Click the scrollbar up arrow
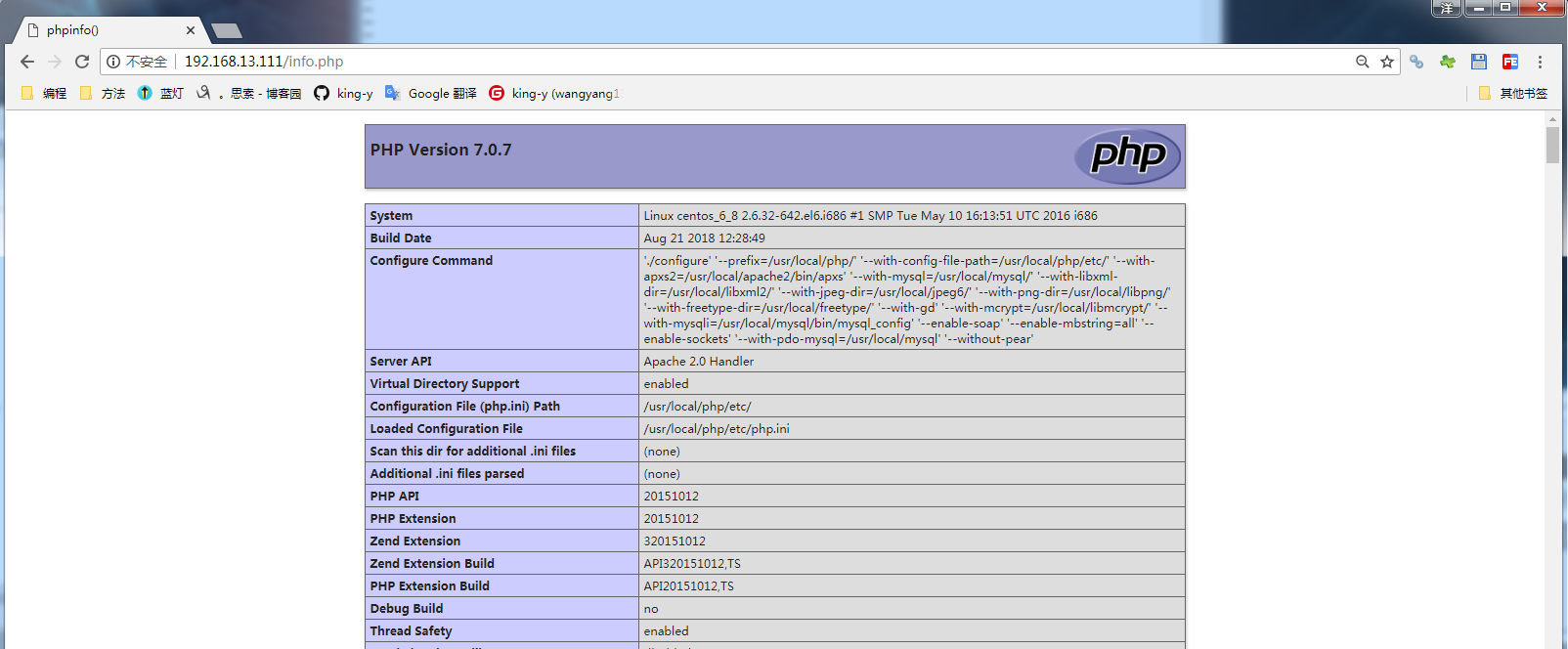The image size is (1568, 649). point(1552,119)
